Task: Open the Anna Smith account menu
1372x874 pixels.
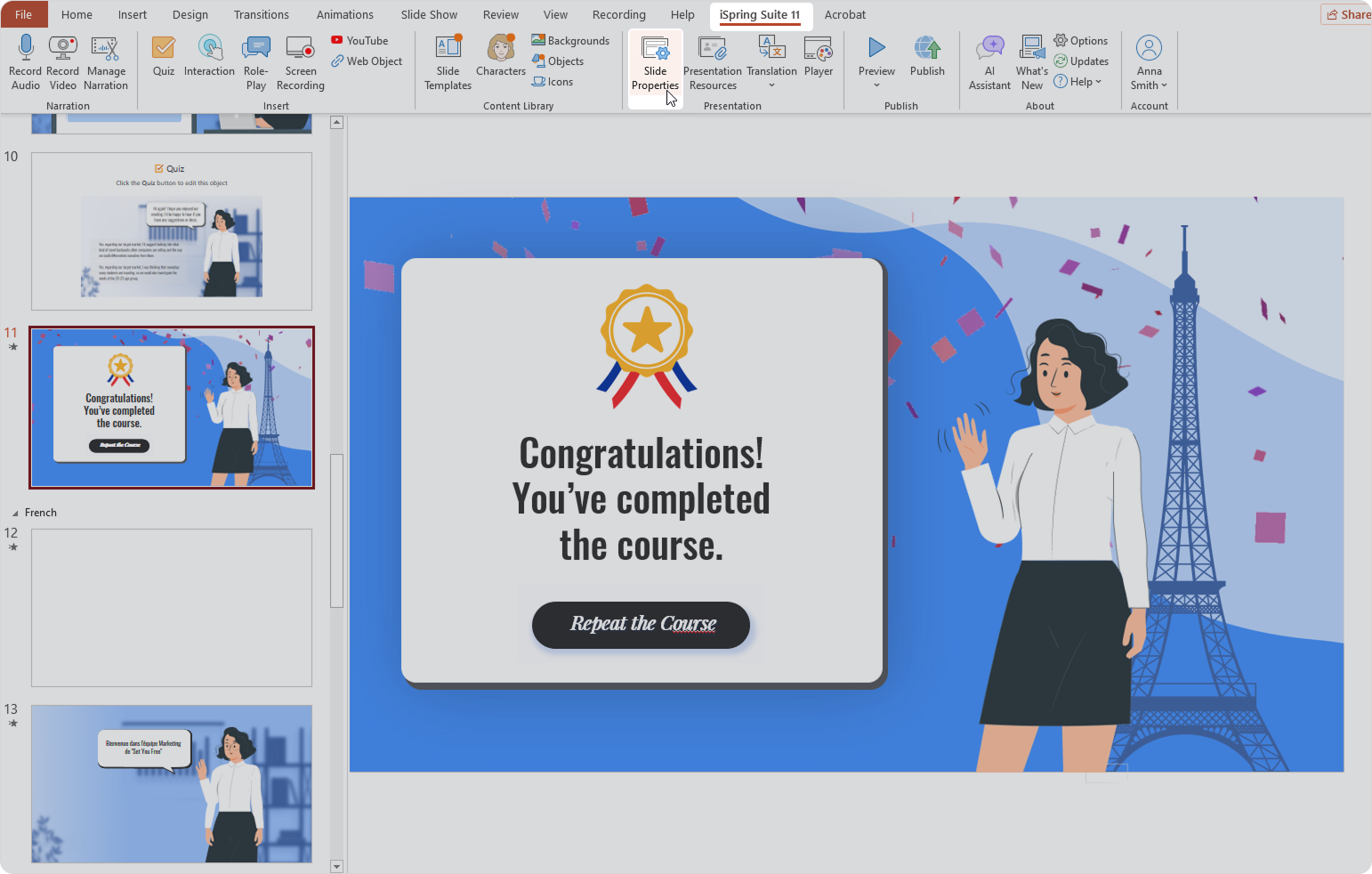Action: pyautogui.click(x=1149, y=62)
